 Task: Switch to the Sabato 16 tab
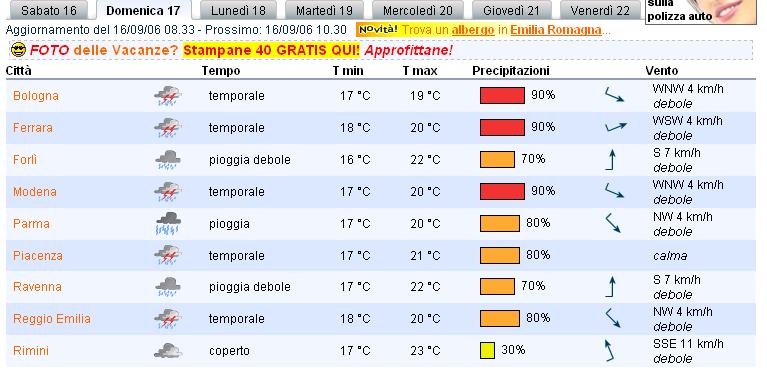[48, 10]
